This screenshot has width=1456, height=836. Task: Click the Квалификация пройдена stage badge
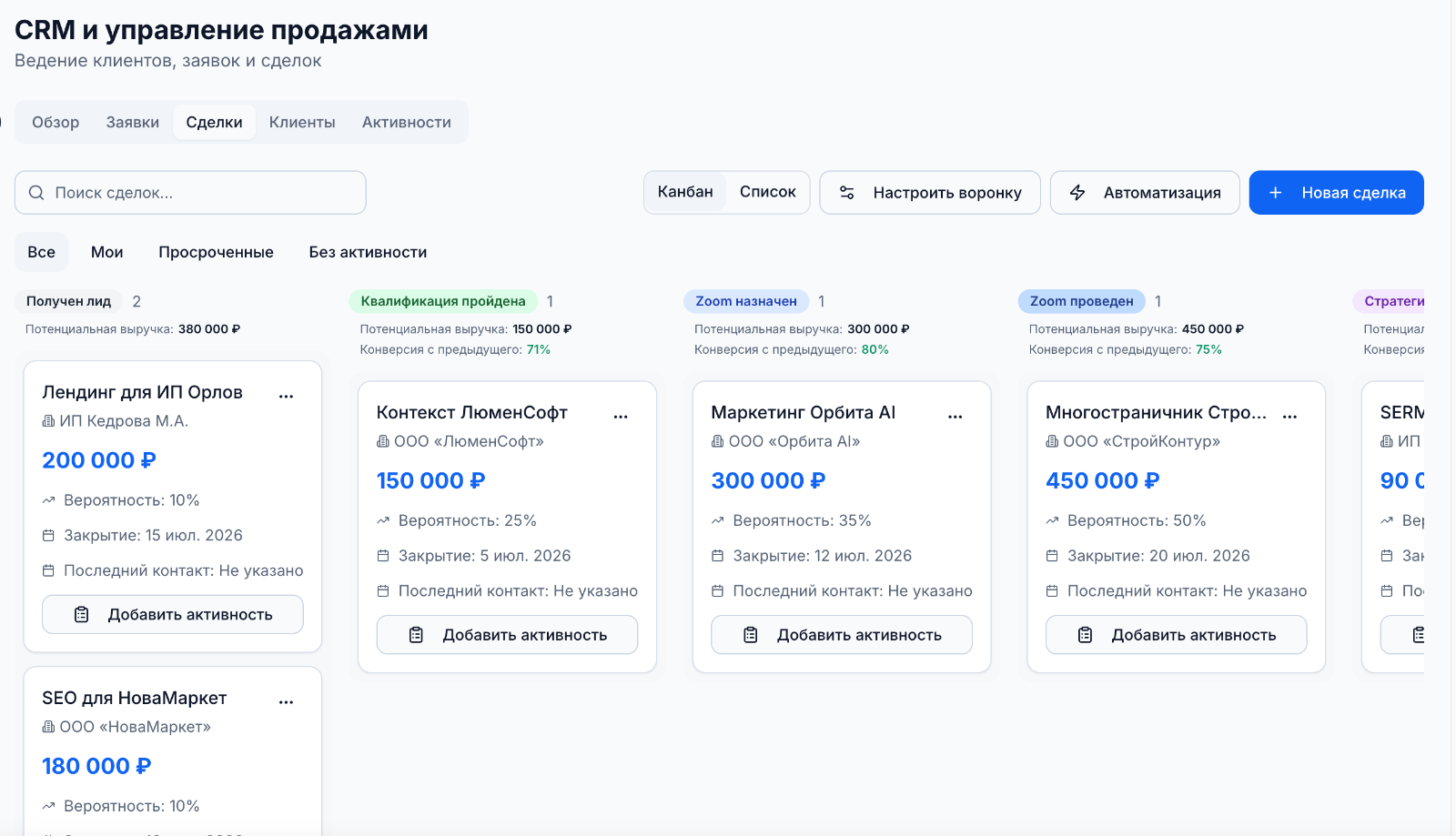pos(443,301)
